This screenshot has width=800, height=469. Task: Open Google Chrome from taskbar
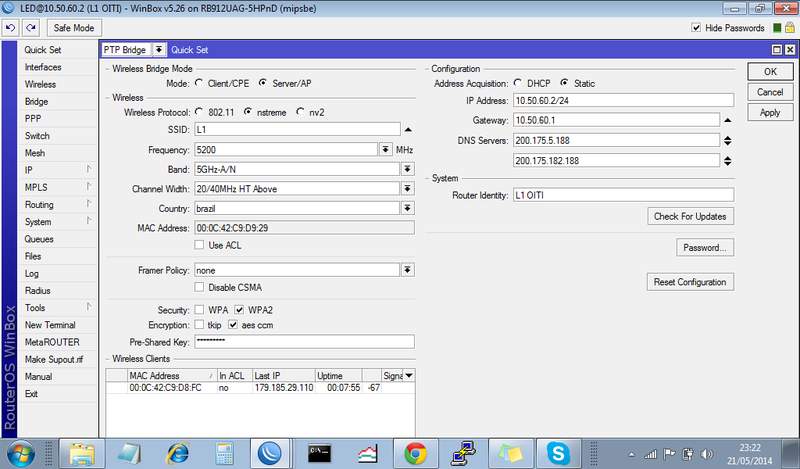[x=416, y=454]
